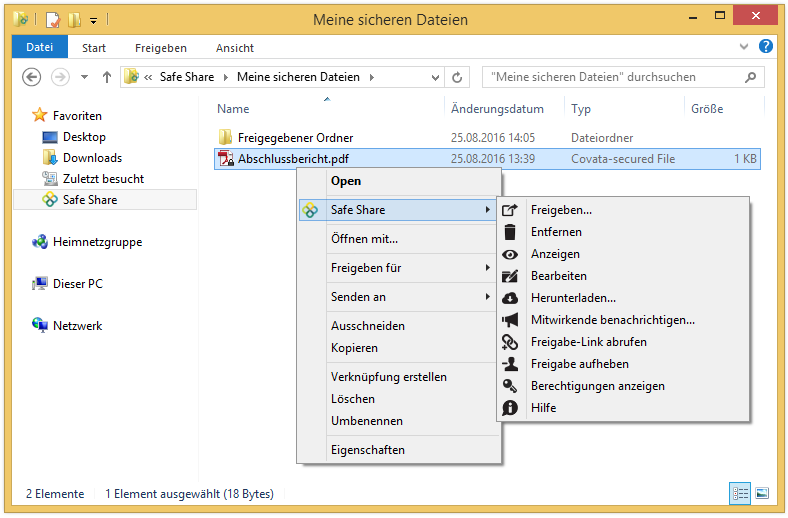The height and width of the screenshot is (518, 788).
Task: Go forward with the forward arrow button
Action: [x=60, y=77]
